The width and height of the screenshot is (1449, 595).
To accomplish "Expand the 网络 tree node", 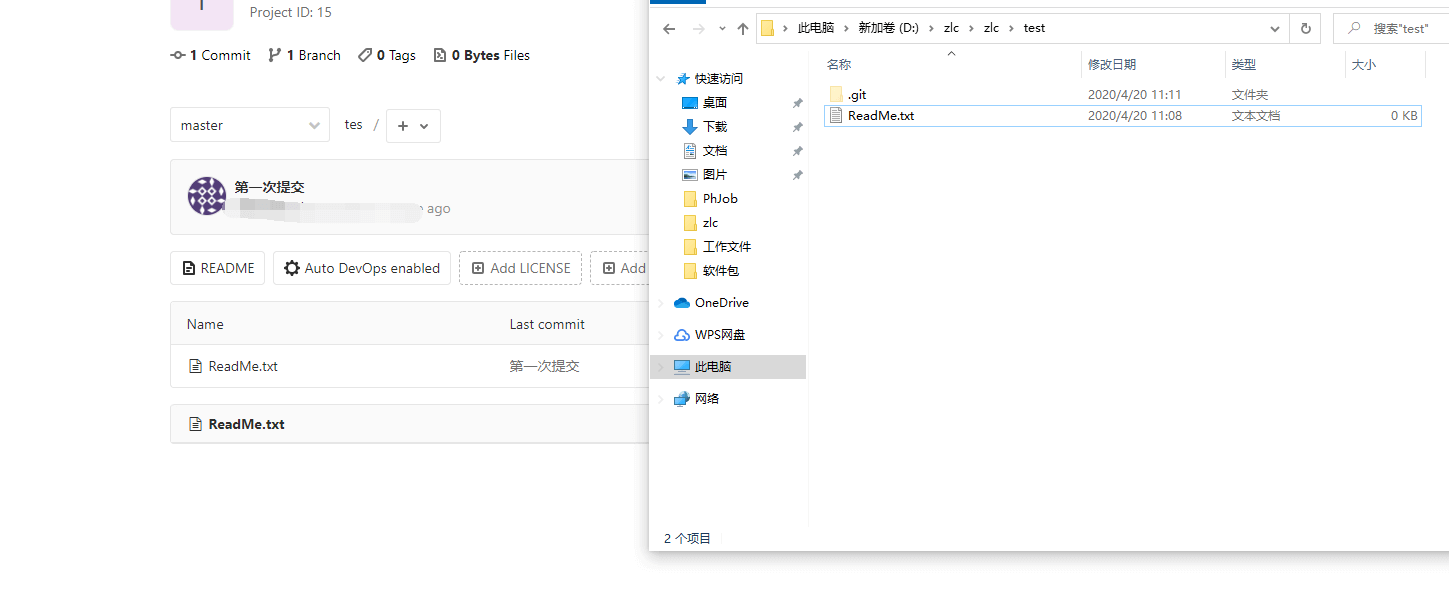I will tap(660, 399).
